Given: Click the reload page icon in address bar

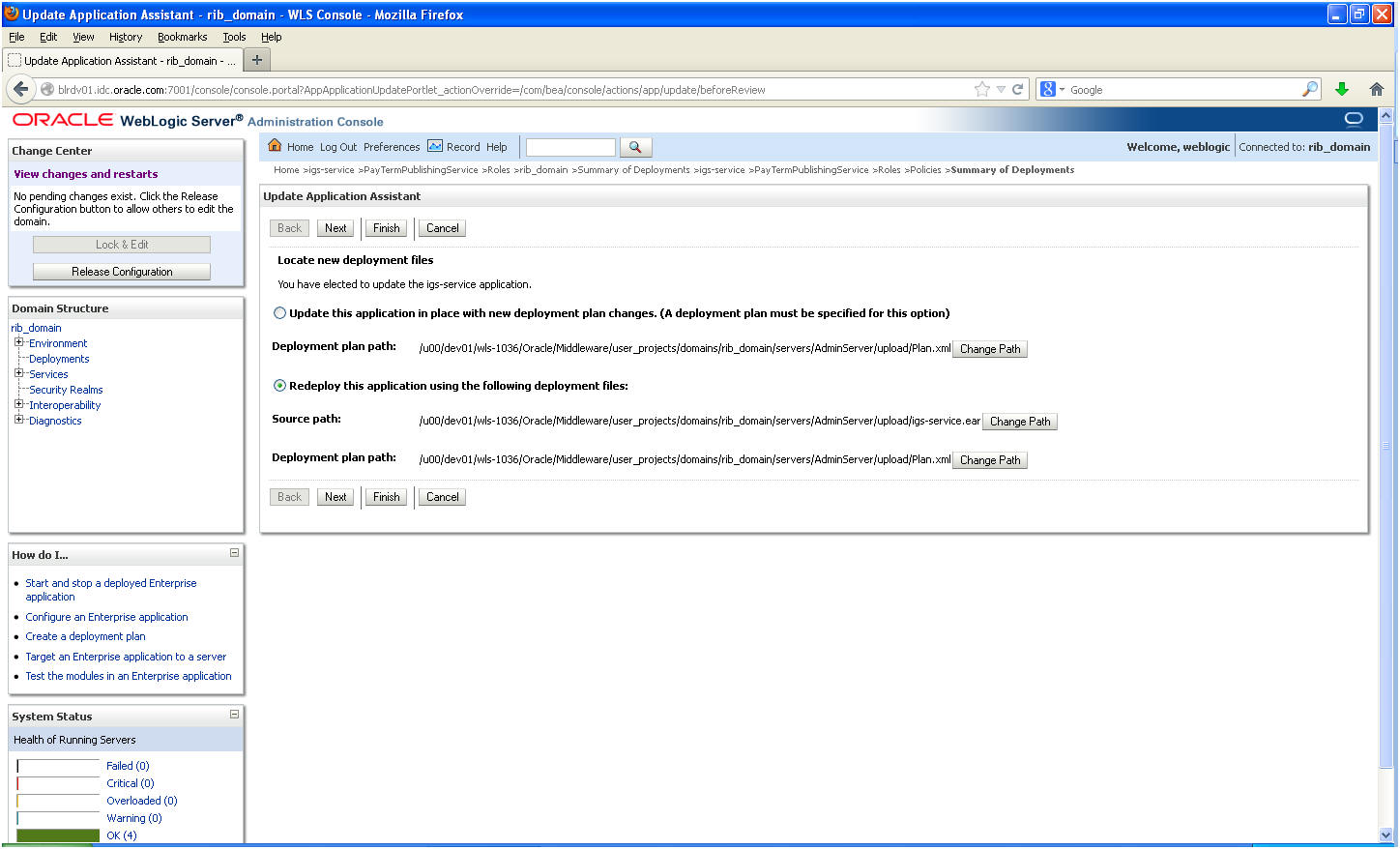Looking at the screenshot, I should 1017,89.
